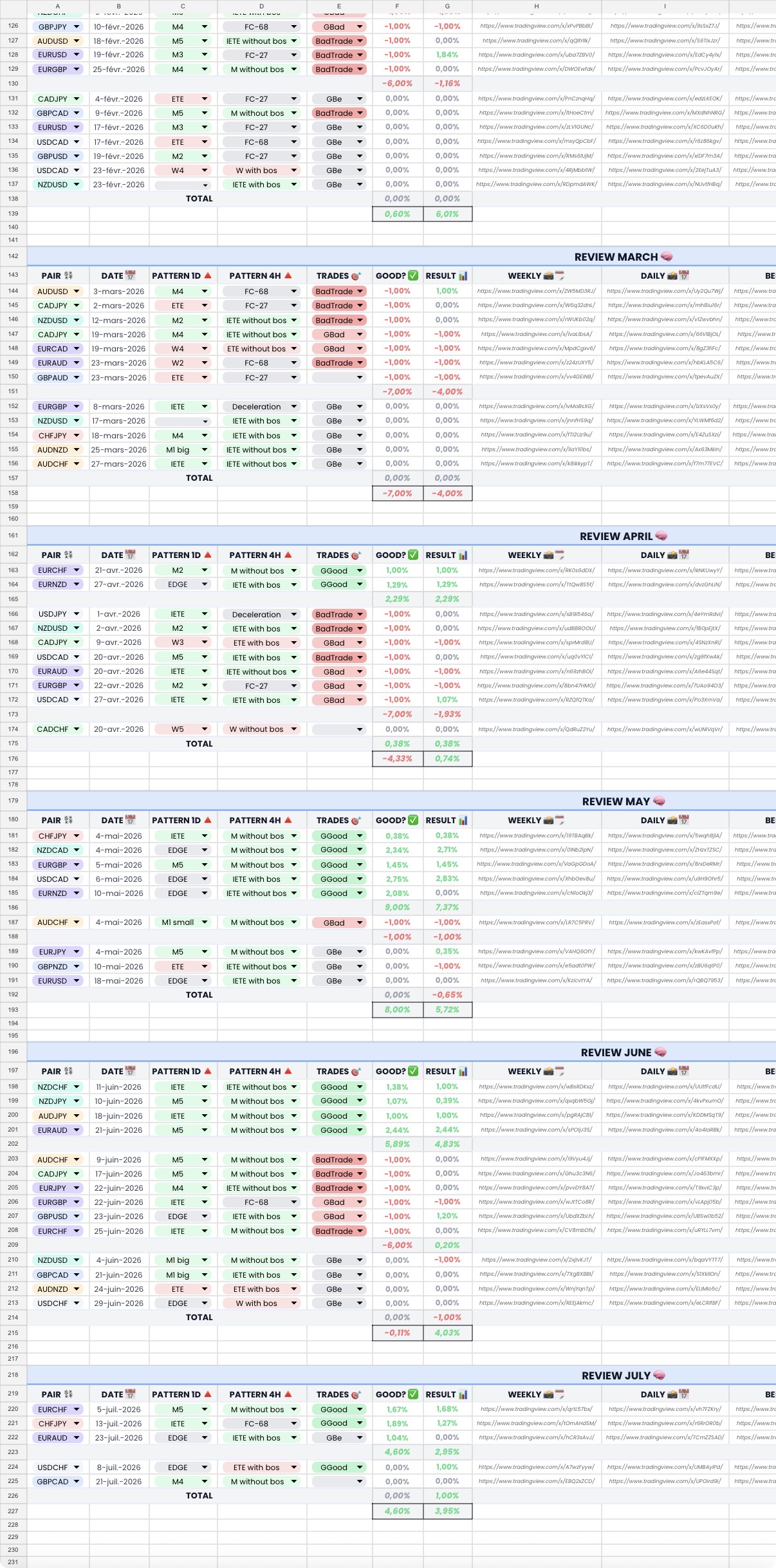This screenshot has height=1568, width=776.
Task: Select row header 179
Action: (x=14, y=801)
